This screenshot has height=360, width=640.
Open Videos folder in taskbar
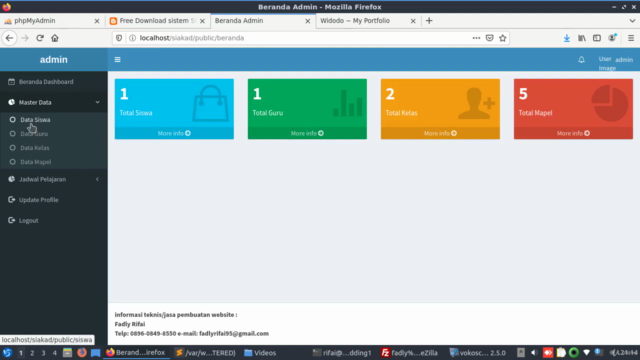(x=260, y=353)
